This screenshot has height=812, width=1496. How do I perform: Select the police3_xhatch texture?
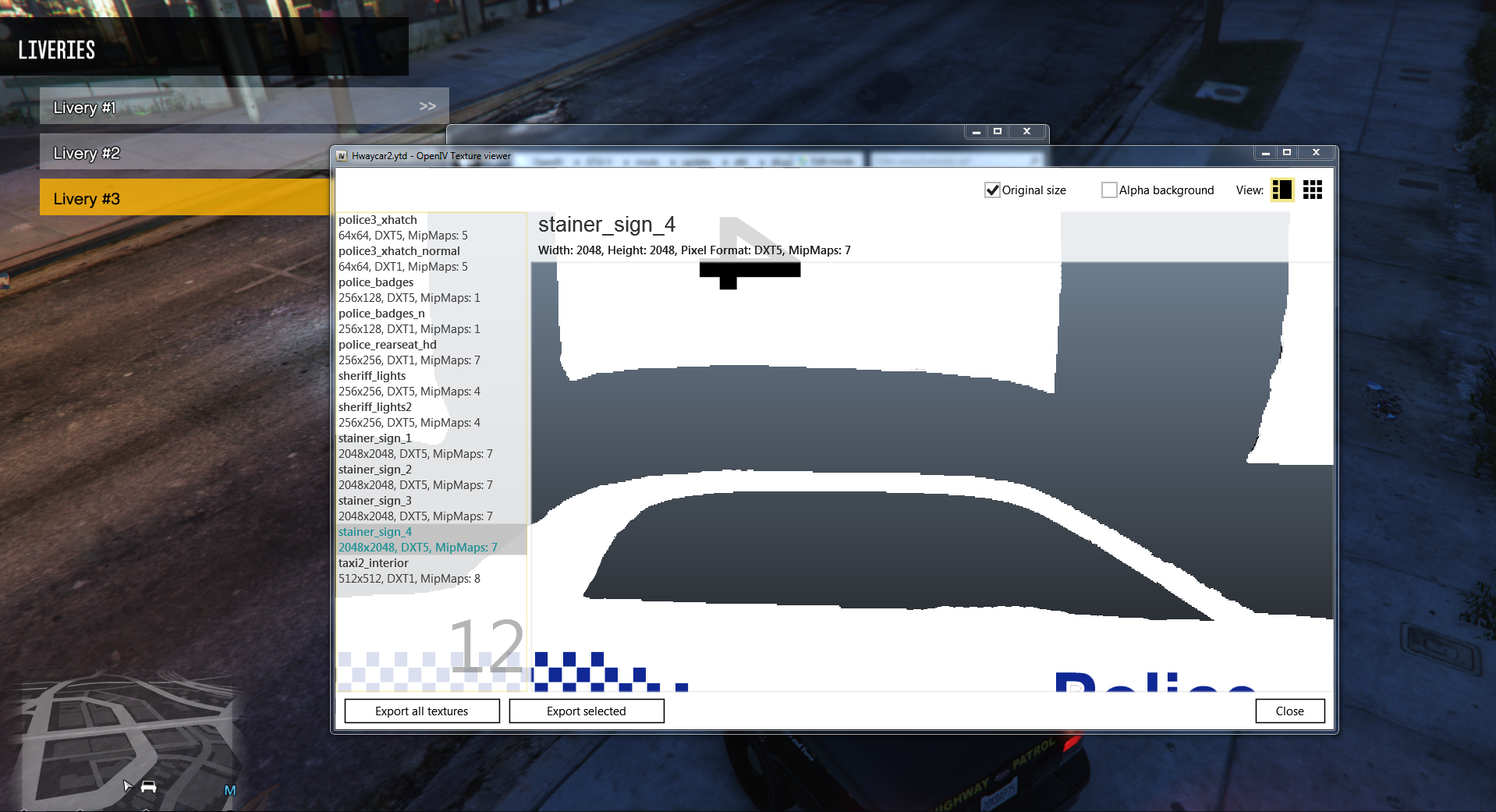(x=431, y=228)
